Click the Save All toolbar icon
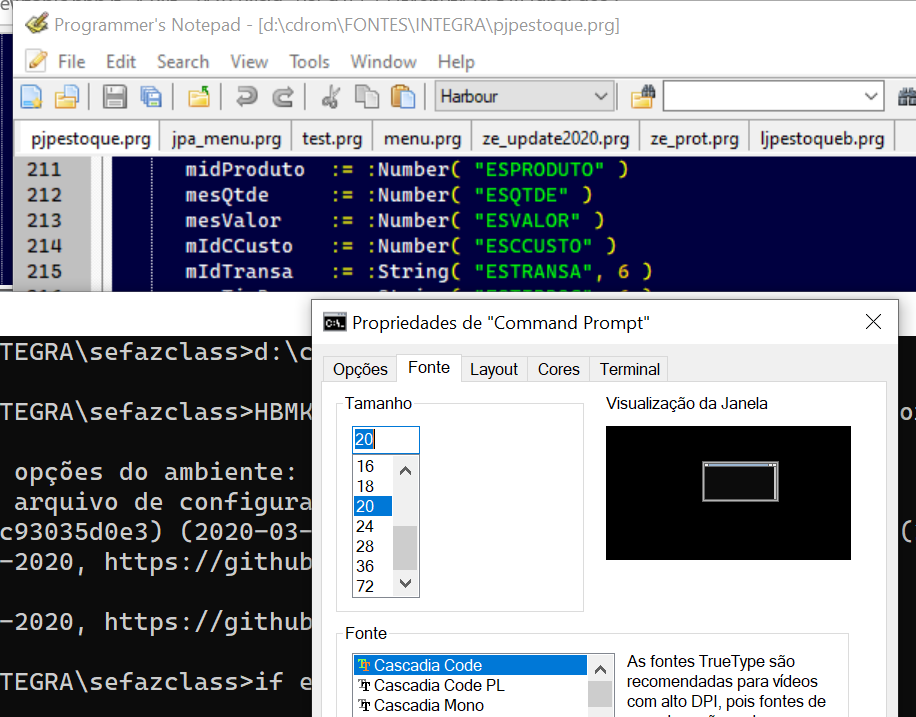916x717 pixels. tap(150, 97)
